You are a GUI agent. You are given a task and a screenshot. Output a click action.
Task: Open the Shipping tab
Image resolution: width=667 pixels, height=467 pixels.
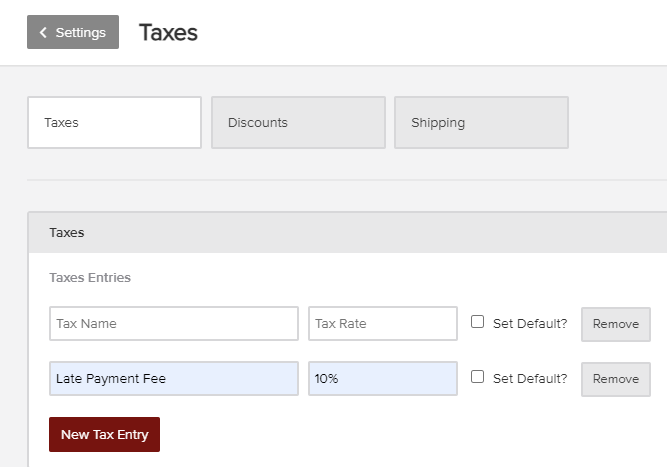tap(481, 122)
